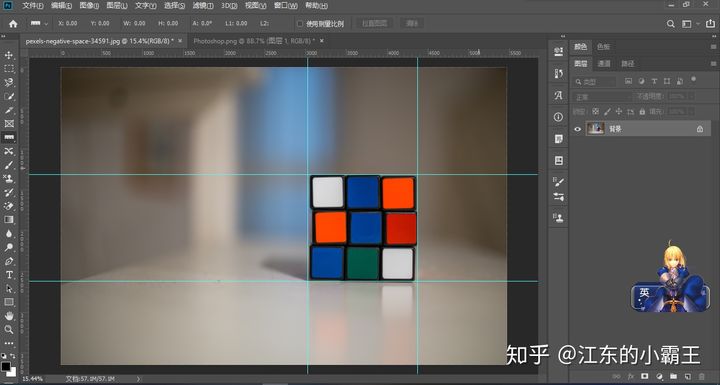Switch to the 色板 panel tab
This screenshot has width=720, height=385.
tap(603, 47)
